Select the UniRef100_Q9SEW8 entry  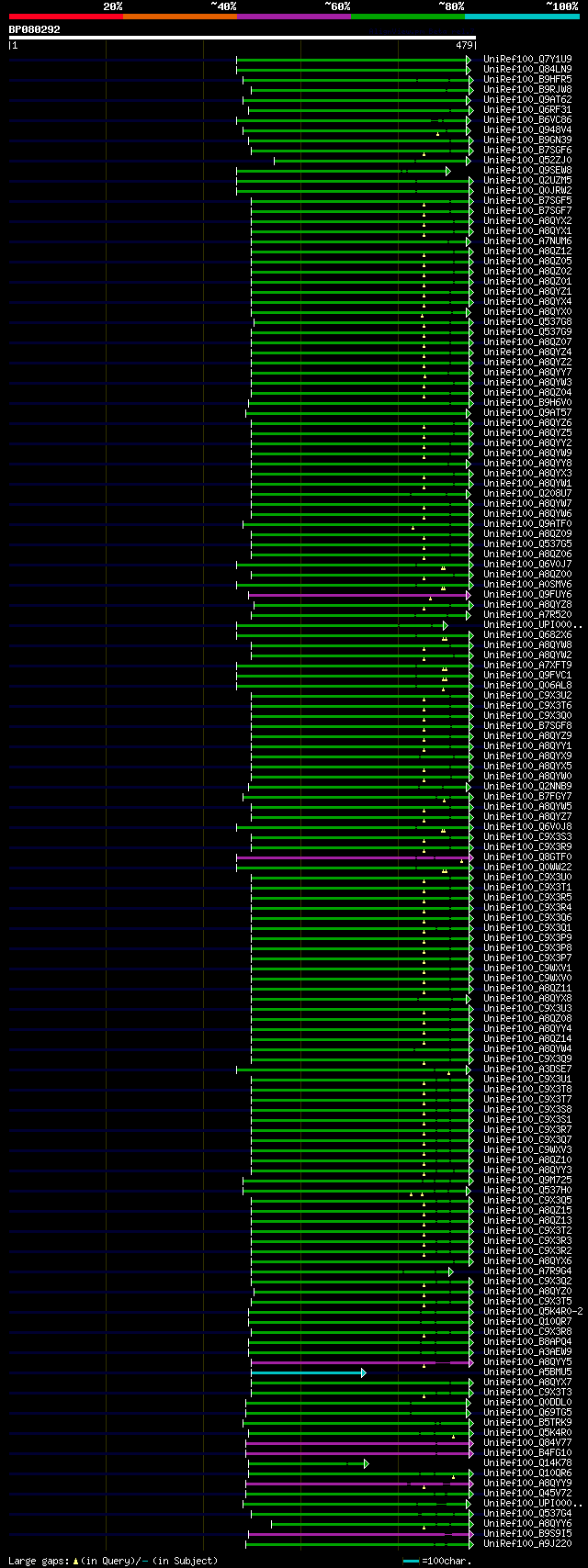coord(527,170)
